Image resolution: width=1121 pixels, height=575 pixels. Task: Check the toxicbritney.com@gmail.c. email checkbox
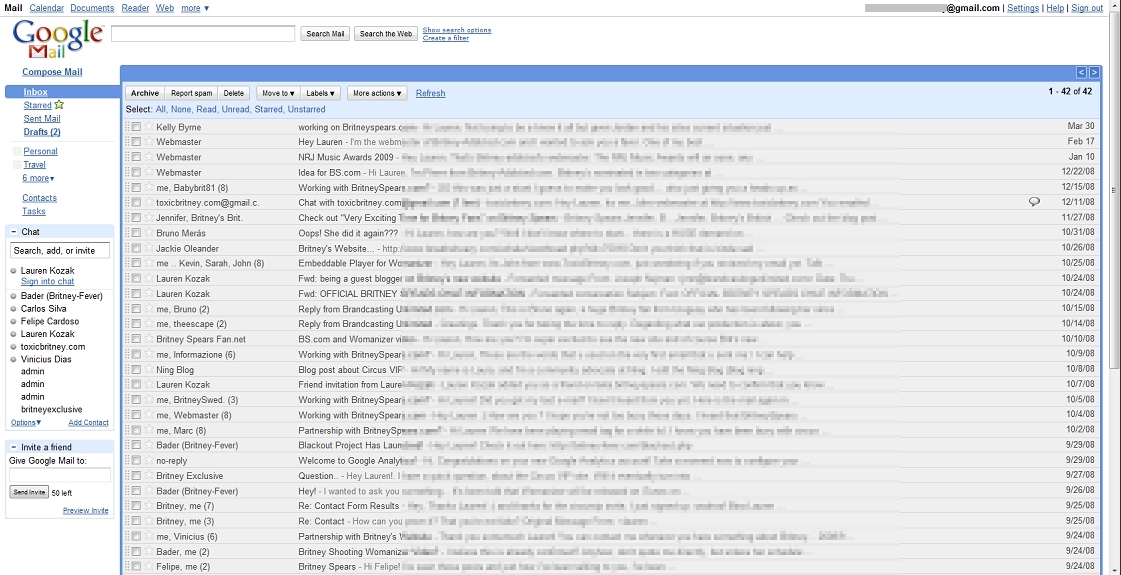tap(136, 202)
